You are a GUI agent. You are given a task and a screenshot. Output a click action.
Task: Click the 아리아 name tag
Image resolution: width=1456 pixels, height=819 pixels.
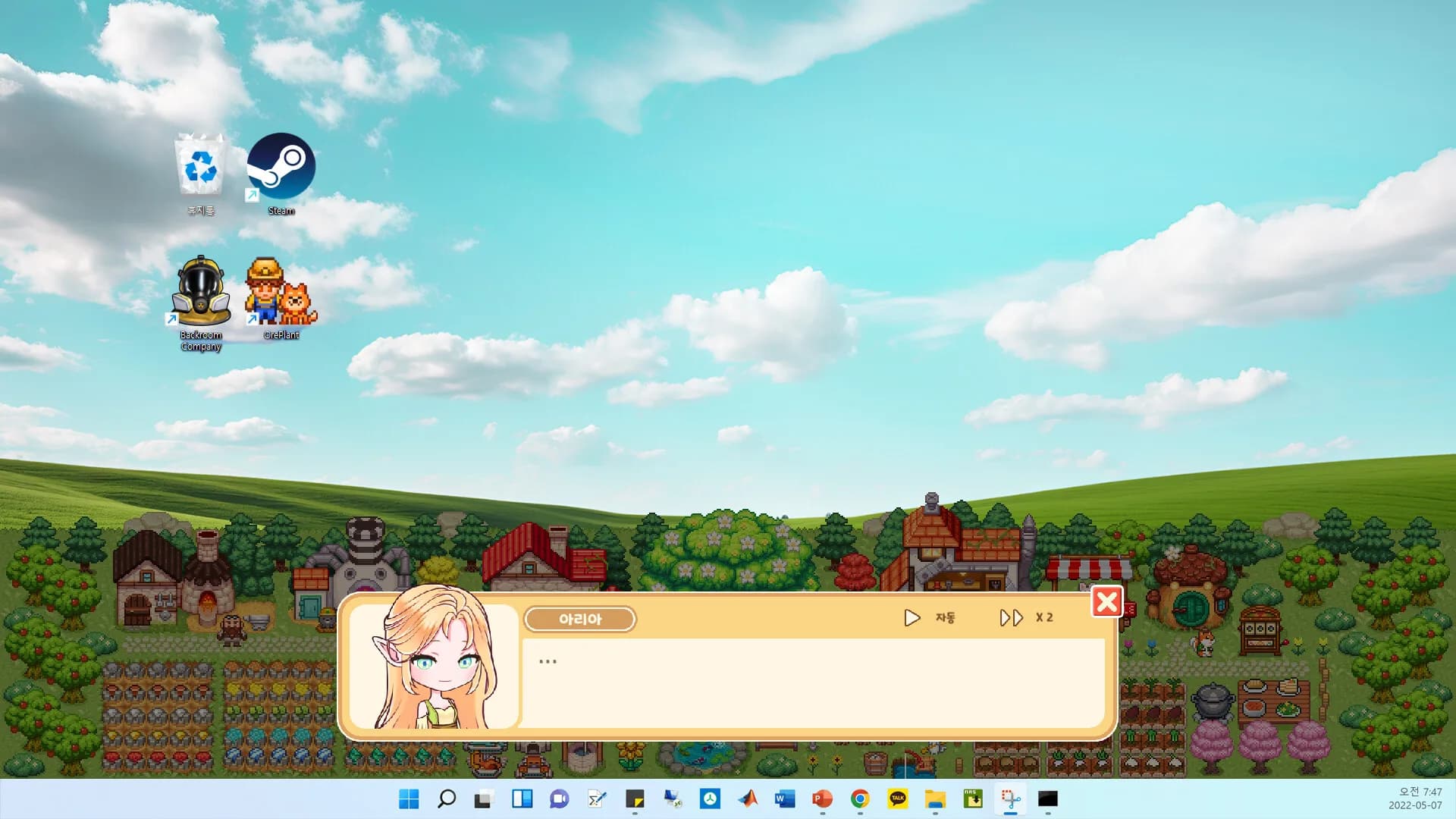tap(580, 619)
